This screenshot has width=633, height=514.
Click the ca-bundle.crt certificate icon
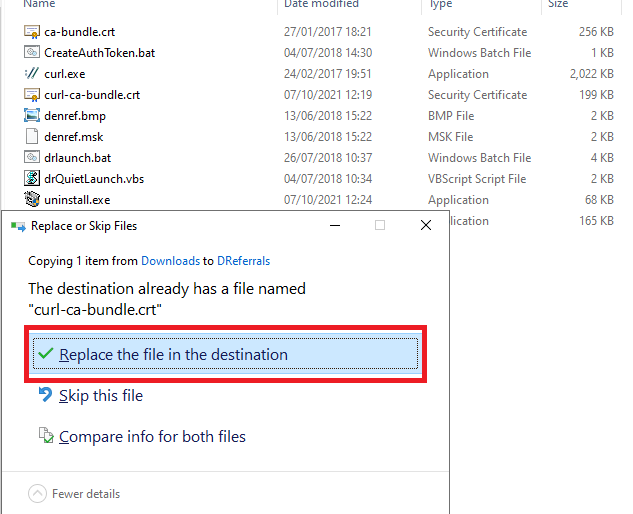[x=32, y=32]
